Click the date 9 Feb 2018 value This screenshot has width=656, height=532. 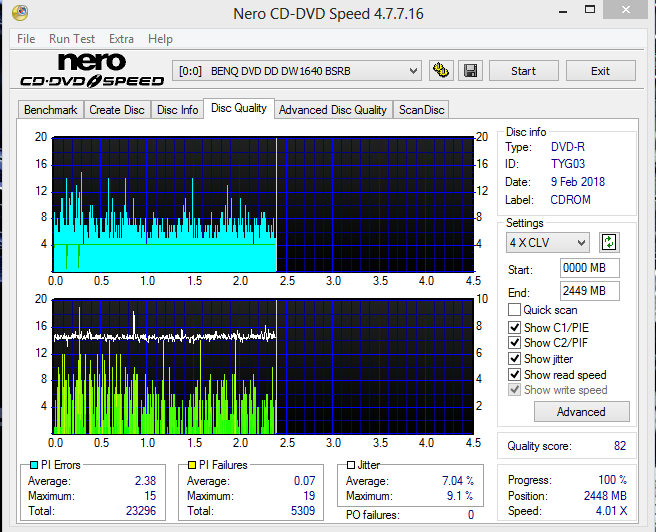[578, 182]
